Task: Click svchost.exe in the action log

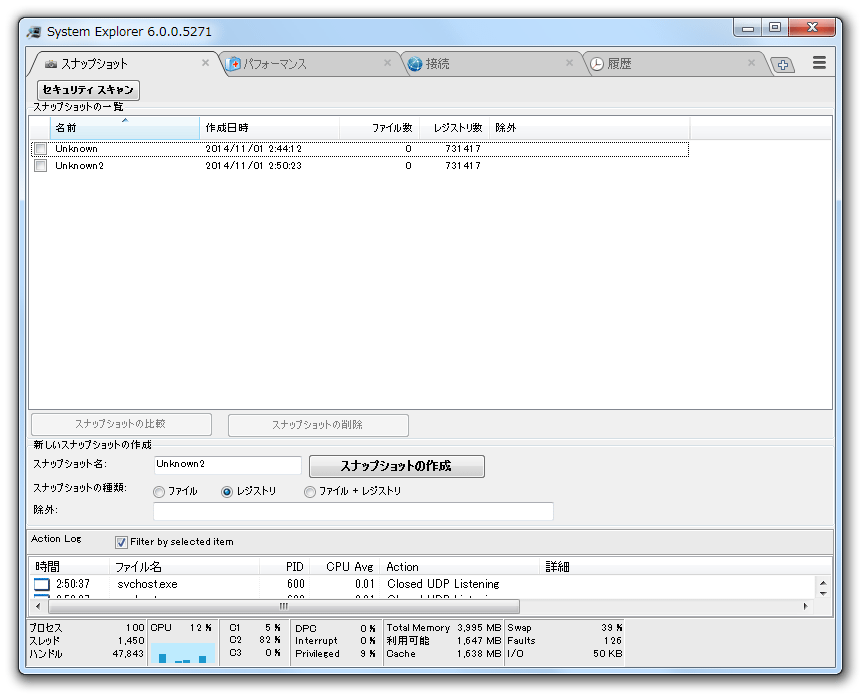Action: [147, 584]
